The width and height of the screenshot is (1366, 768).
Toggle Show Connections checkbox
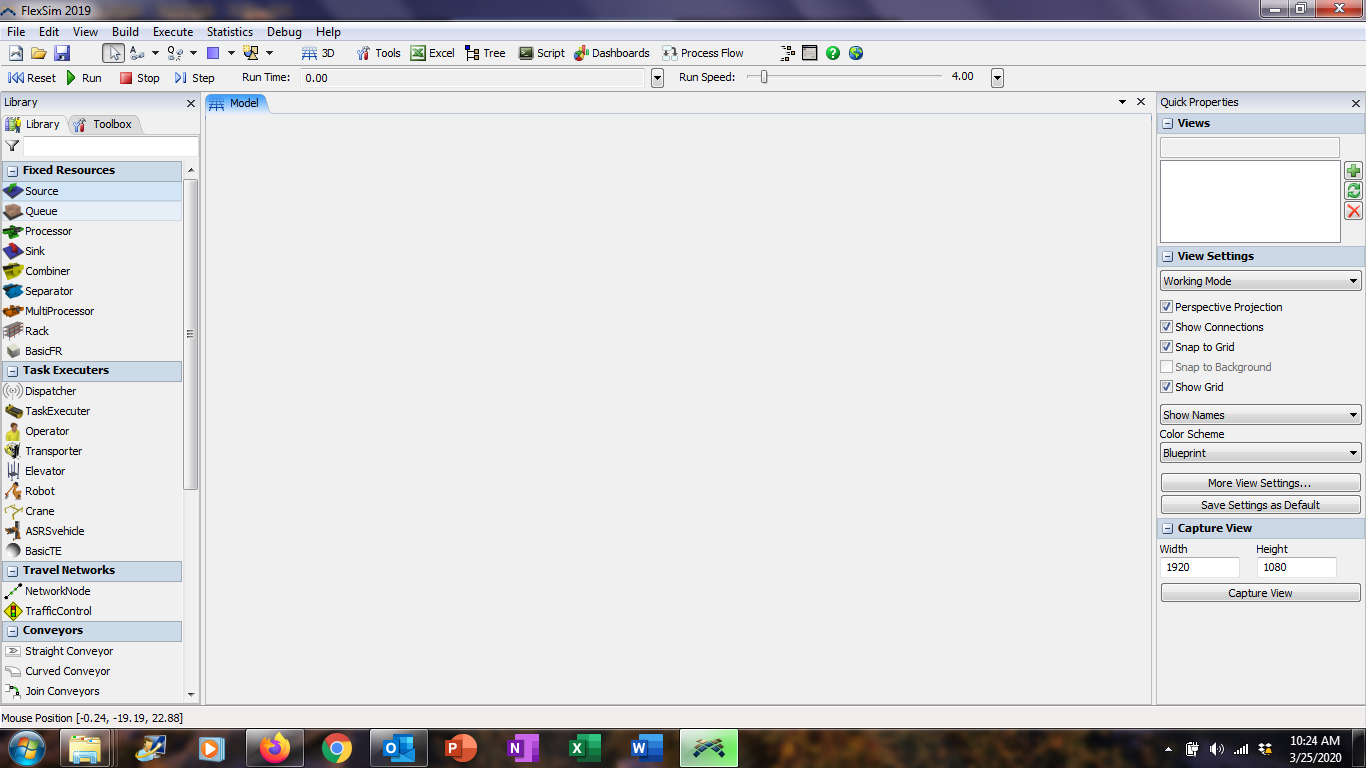tap(1166, 327)
